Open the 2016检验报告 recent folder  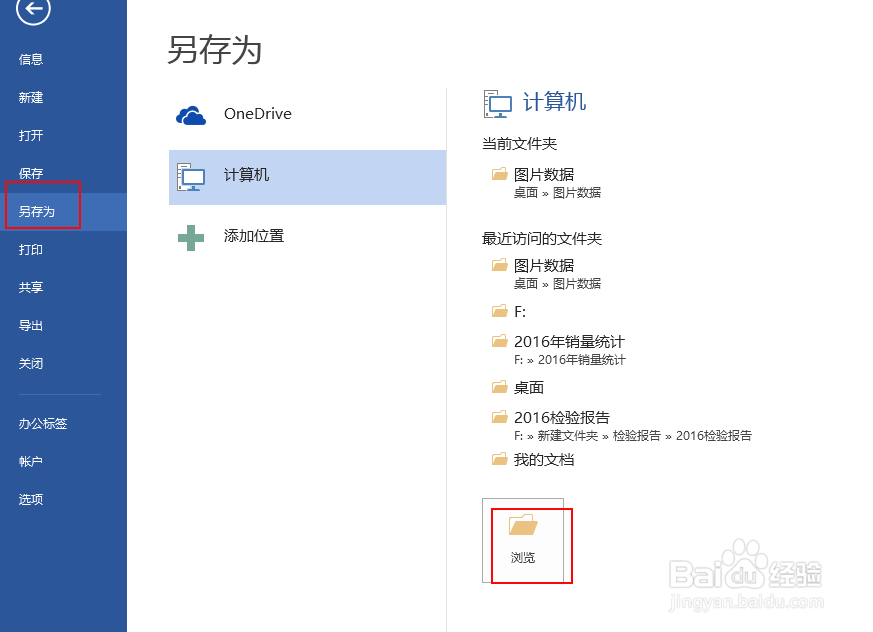(x=561, y=417)
